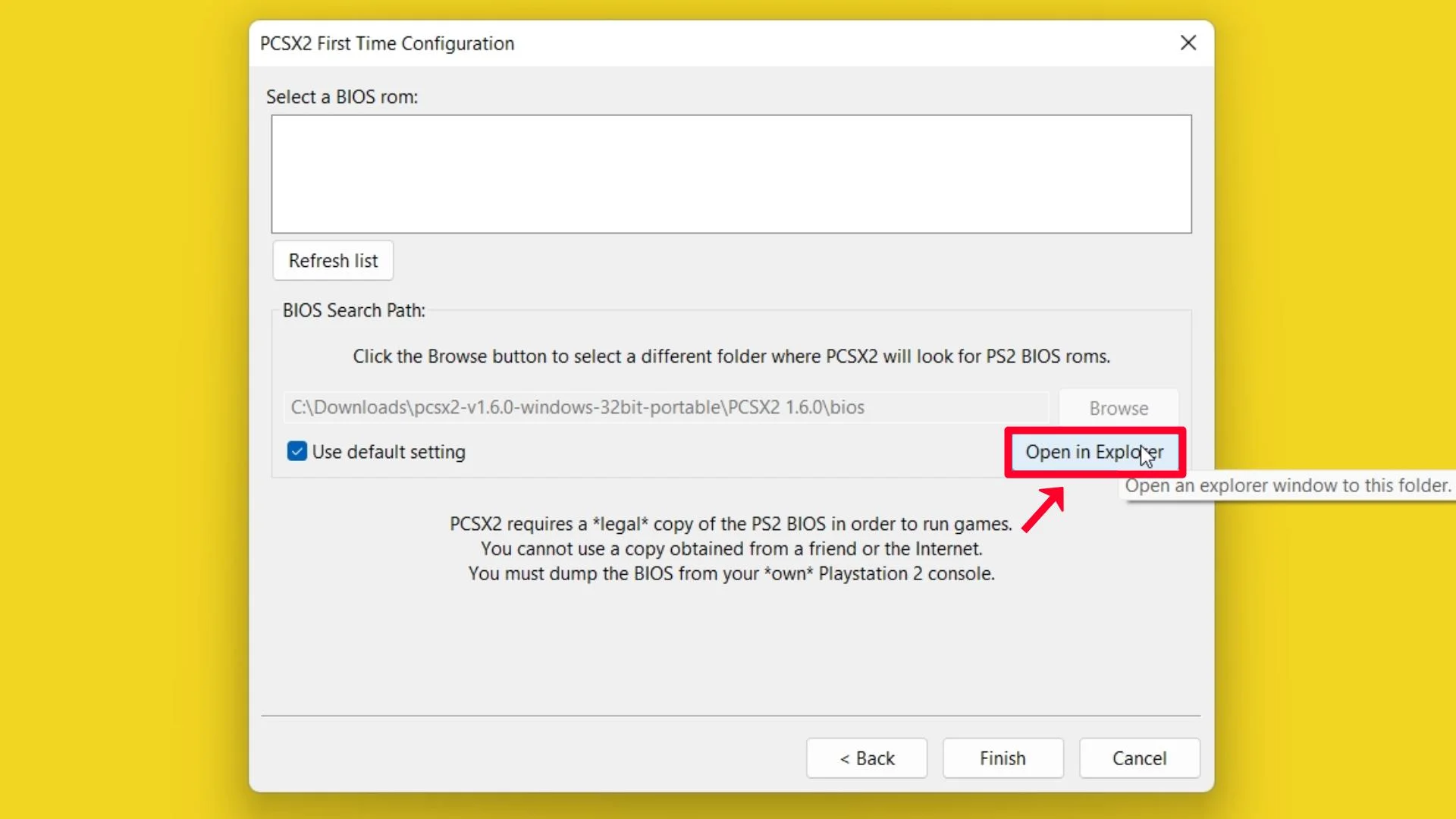Click the legal copy BIOS notice text
1456x819 pixels.
pos(731,524)
